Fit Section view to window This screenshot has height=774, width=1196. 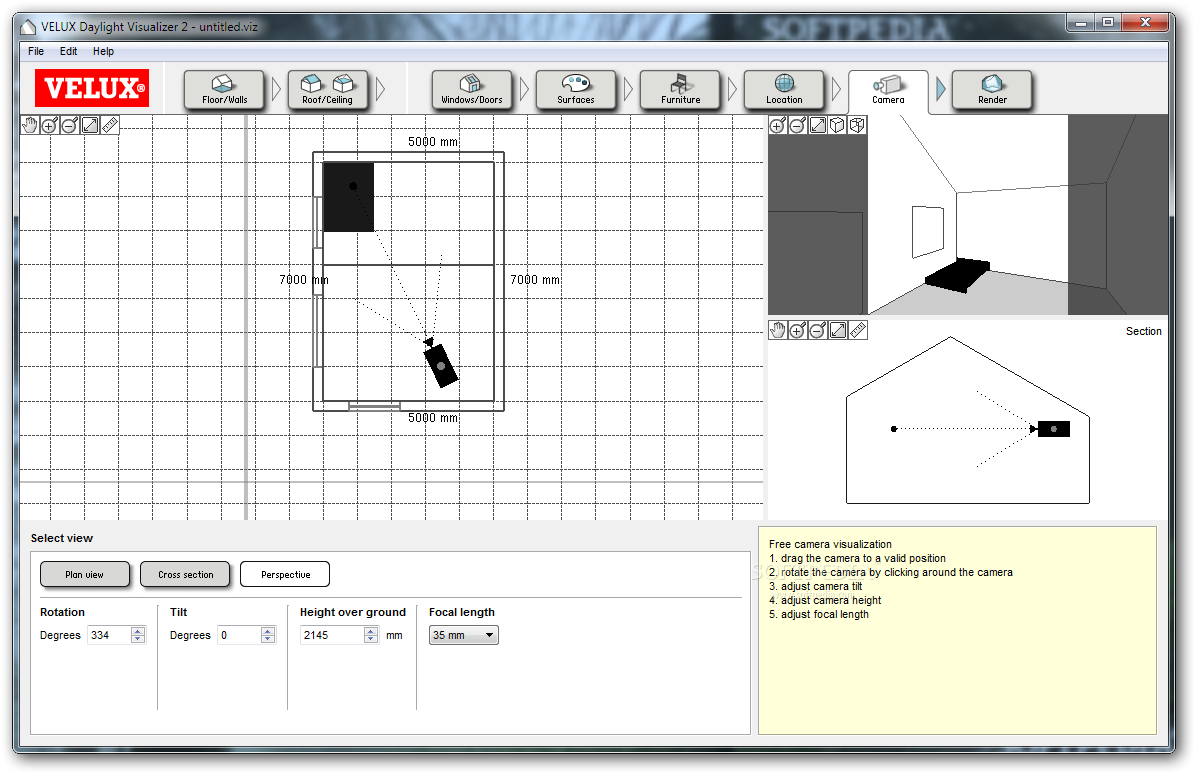click(x=838, y=330)
